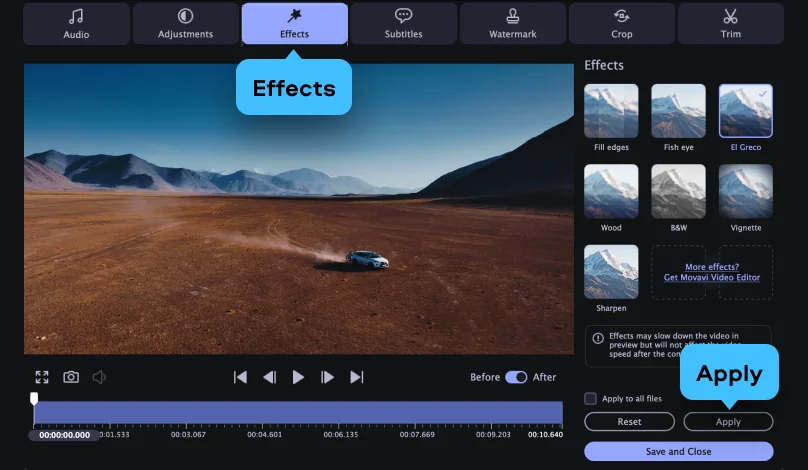The height and width of the screenshot is (470, 808).
Task: Choose the Sharpen effect
Action: pos(611,272)
